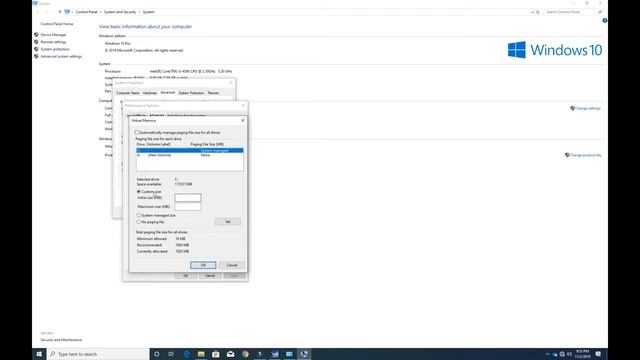The width and height of the screenshot is (640, 360).
Task: Launch Google Chrome from taskbar
Action: 245,354
